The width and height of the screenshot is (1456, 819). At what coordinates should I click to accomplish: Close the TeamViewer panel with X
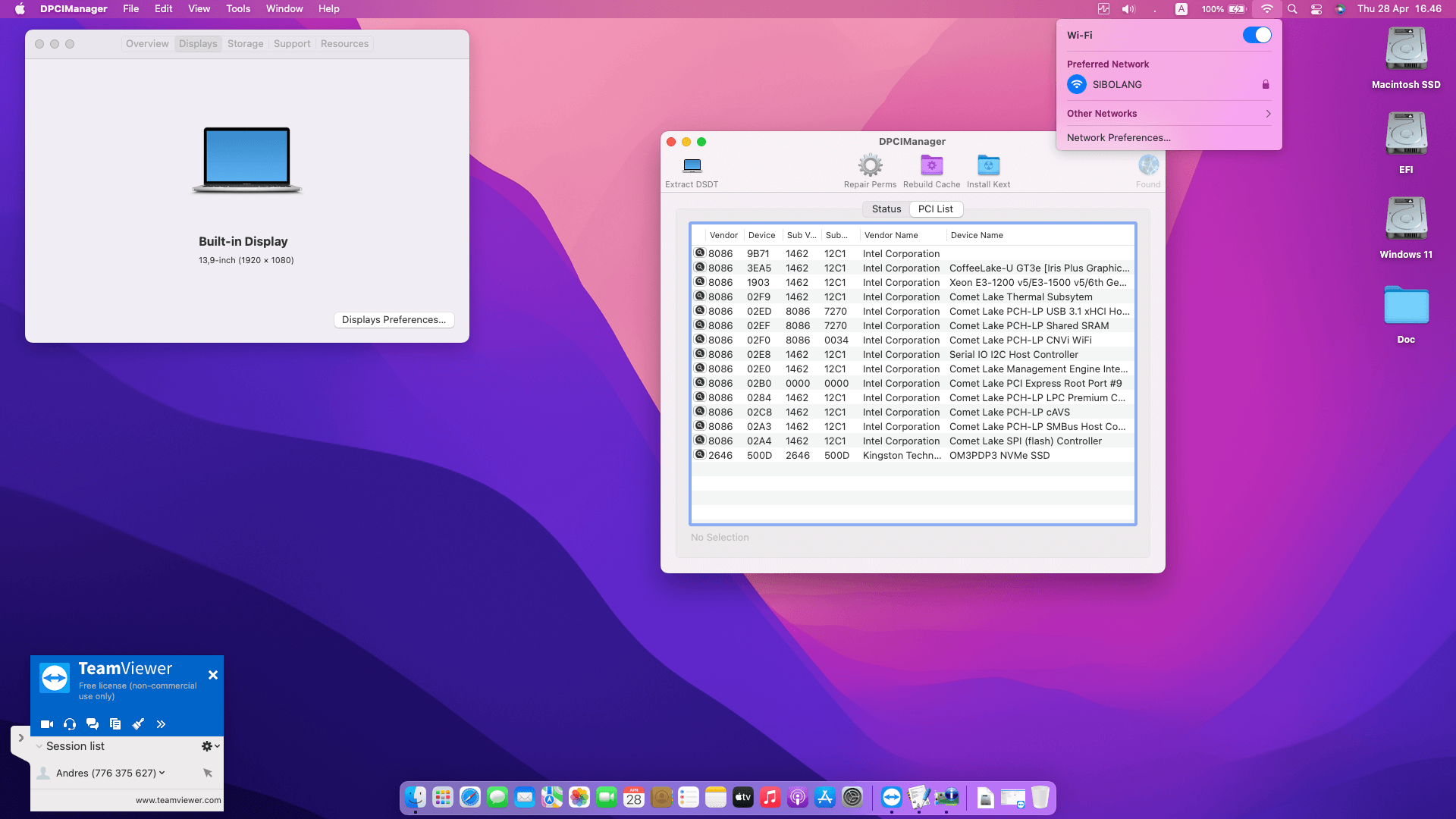point(213,675)
